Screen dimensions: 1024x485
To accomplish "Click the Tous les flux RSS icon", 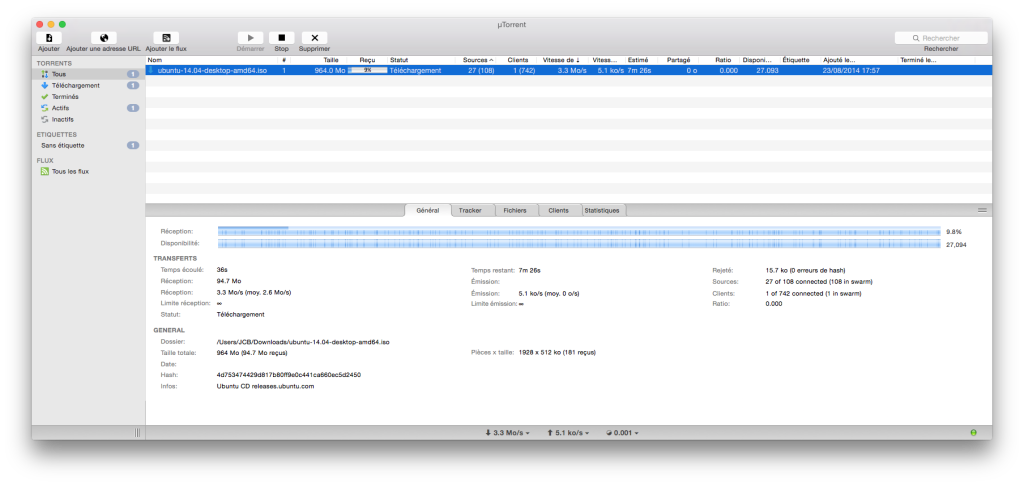I will click(x=44, y=172).
